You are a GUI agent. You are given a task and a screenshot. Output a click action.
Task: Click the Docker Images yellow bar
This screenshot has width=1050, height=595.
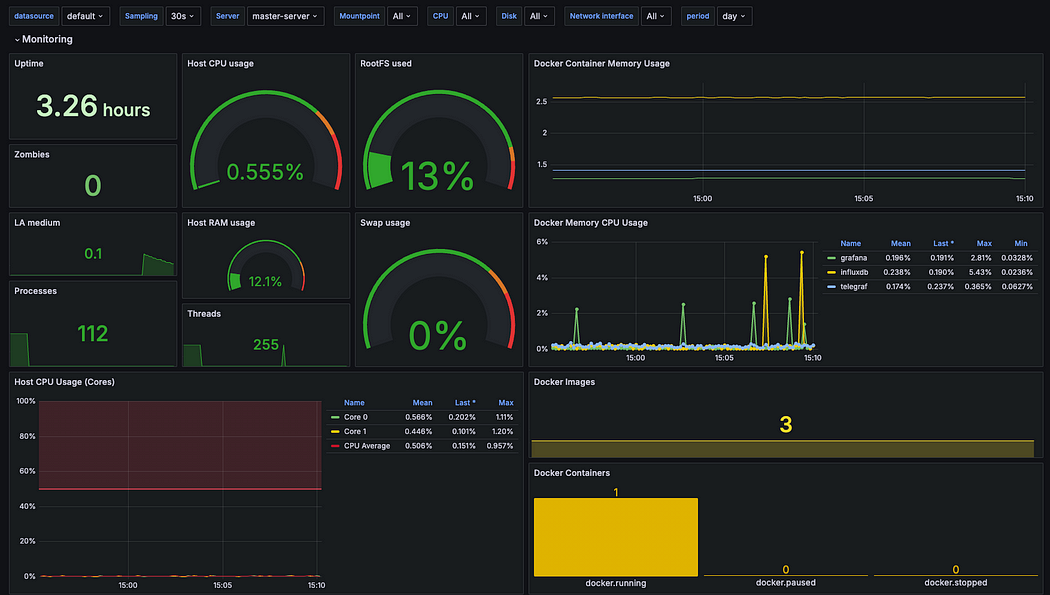pos(783,448)
